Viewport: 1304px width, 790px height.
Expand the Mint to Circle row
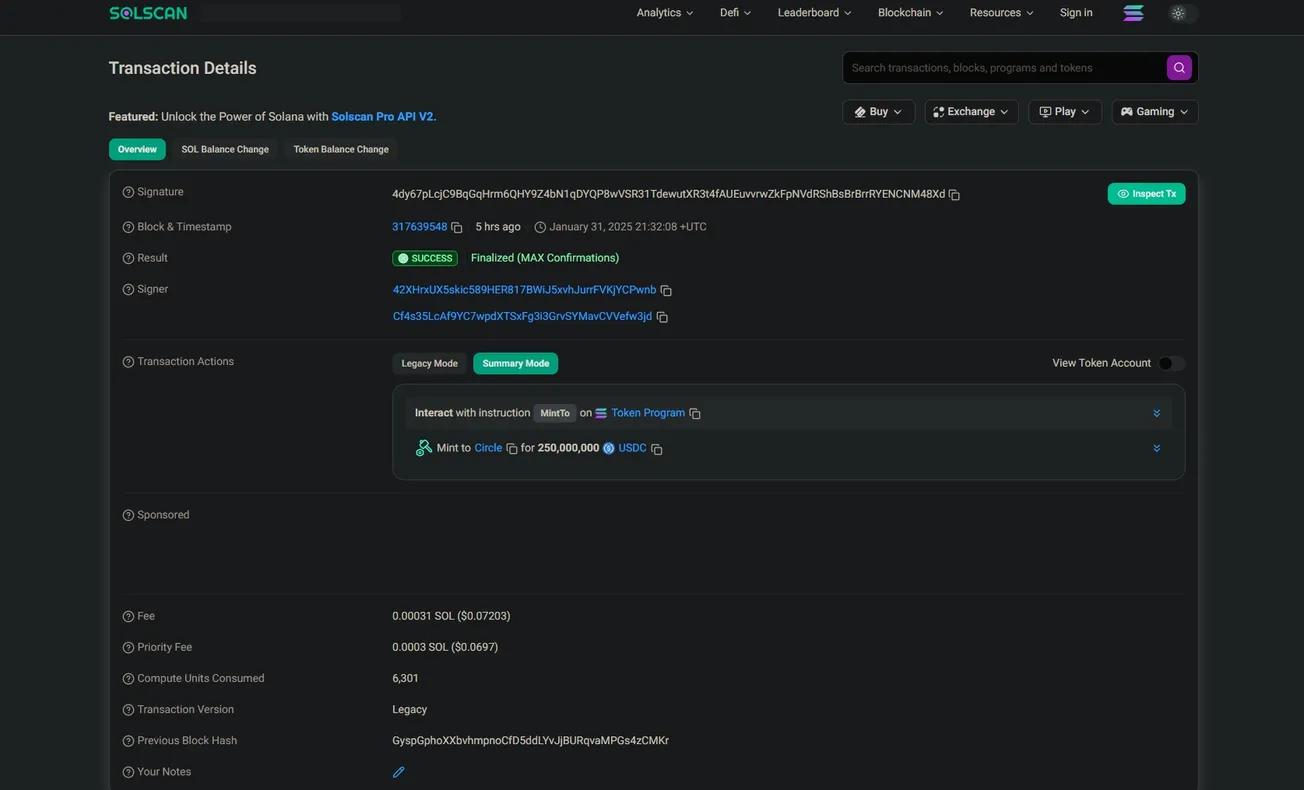click(x=1156, y=448)
